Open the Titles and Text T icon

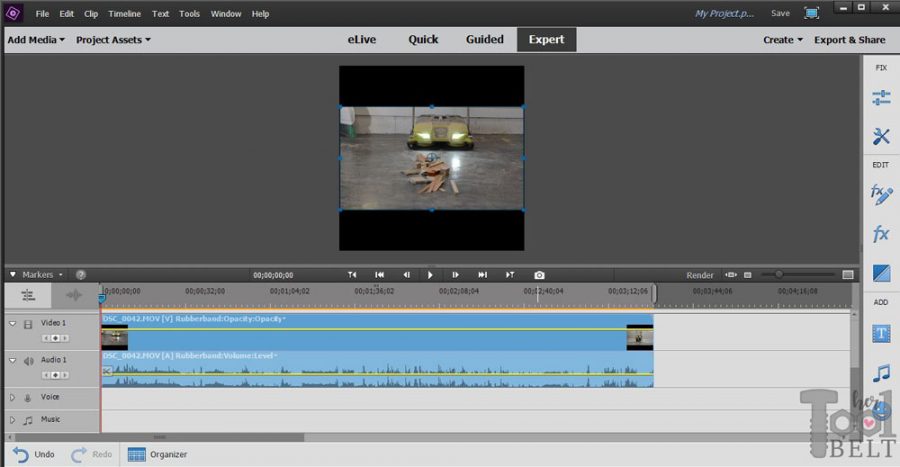tap(881, 333)
